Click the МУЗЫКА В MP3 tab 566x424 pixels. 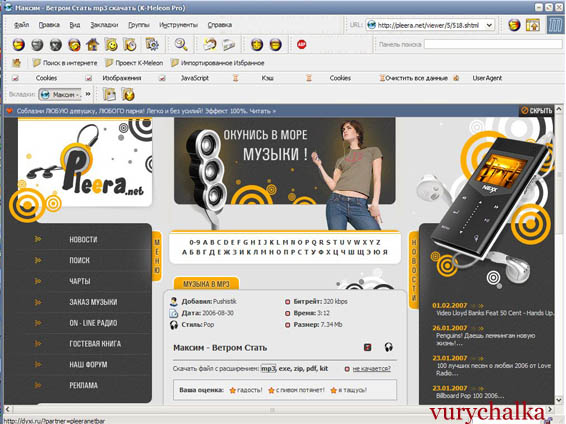pyautogui.click(x=206, y=284)
